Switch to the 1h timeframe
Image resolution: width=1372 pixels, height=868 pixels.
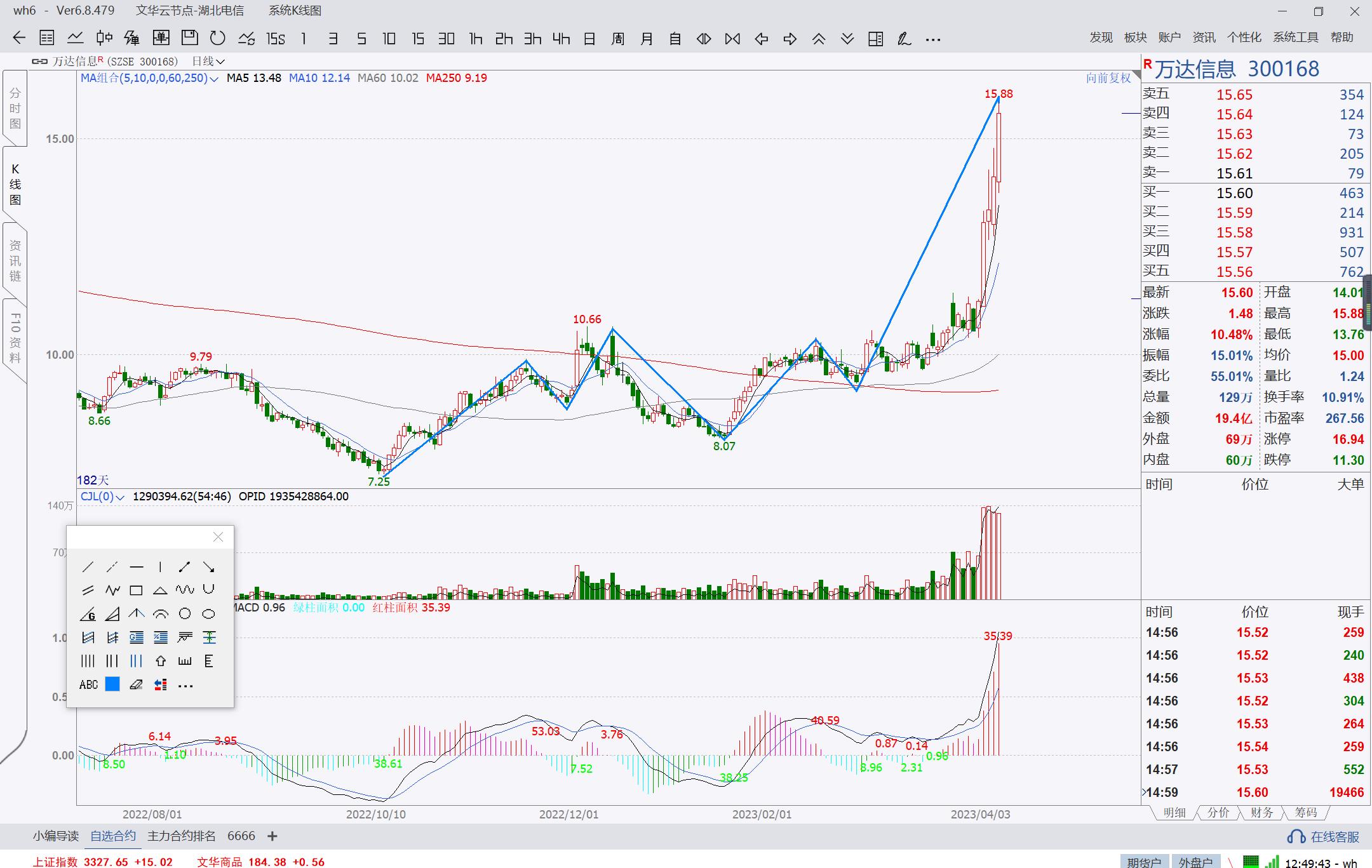[x=475, y=39]
